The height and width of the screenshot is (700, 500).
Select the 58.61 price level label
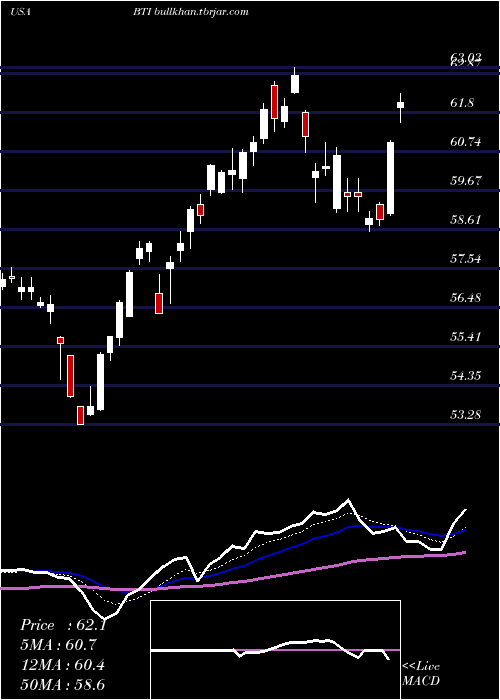(x=466, y=220)
